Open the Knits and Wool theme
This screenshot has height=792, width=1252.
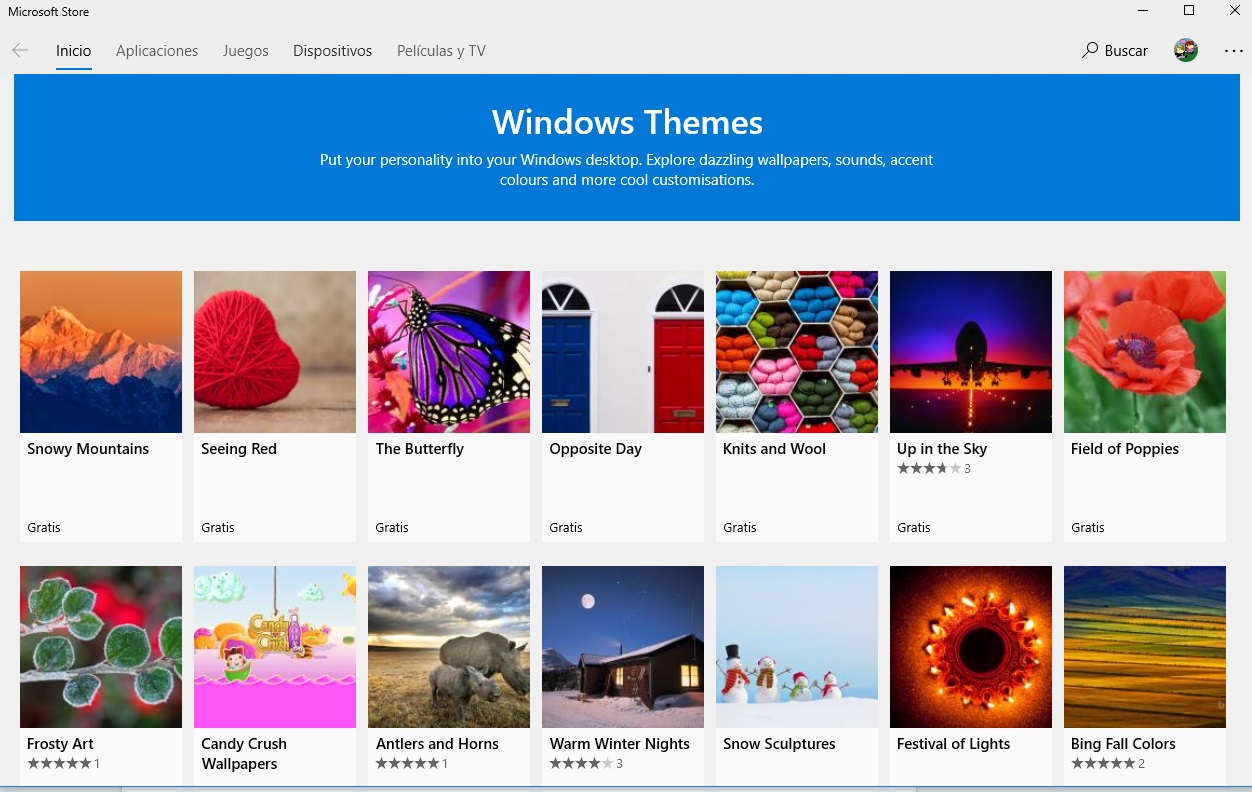tap(796, 351)
